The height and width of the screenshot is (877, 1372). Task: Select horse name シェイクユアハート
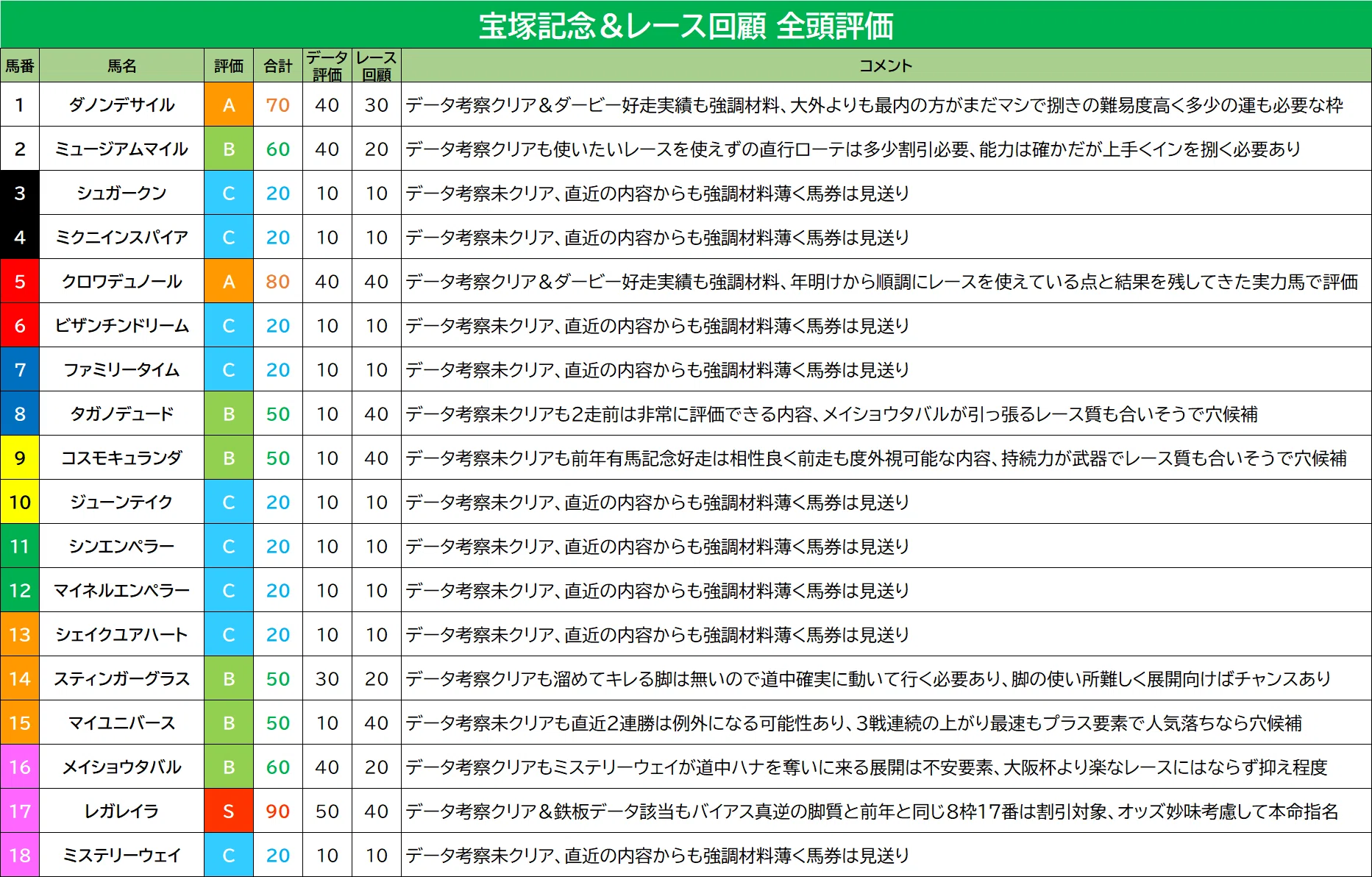tap(121, 634)
